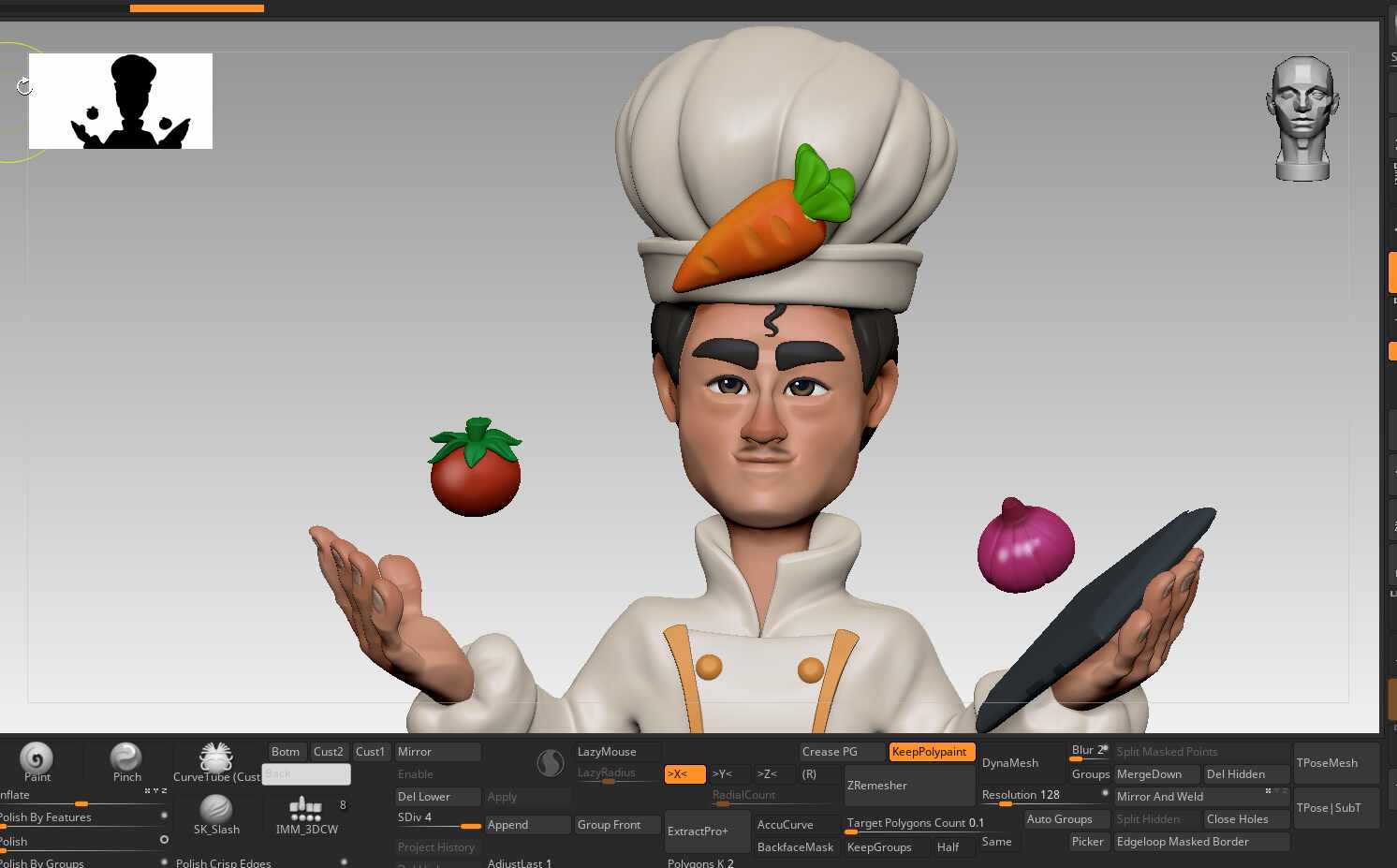The image size is (1397, 868).
Task: Open the Cust2 custom panel
Action: [329, 752]
